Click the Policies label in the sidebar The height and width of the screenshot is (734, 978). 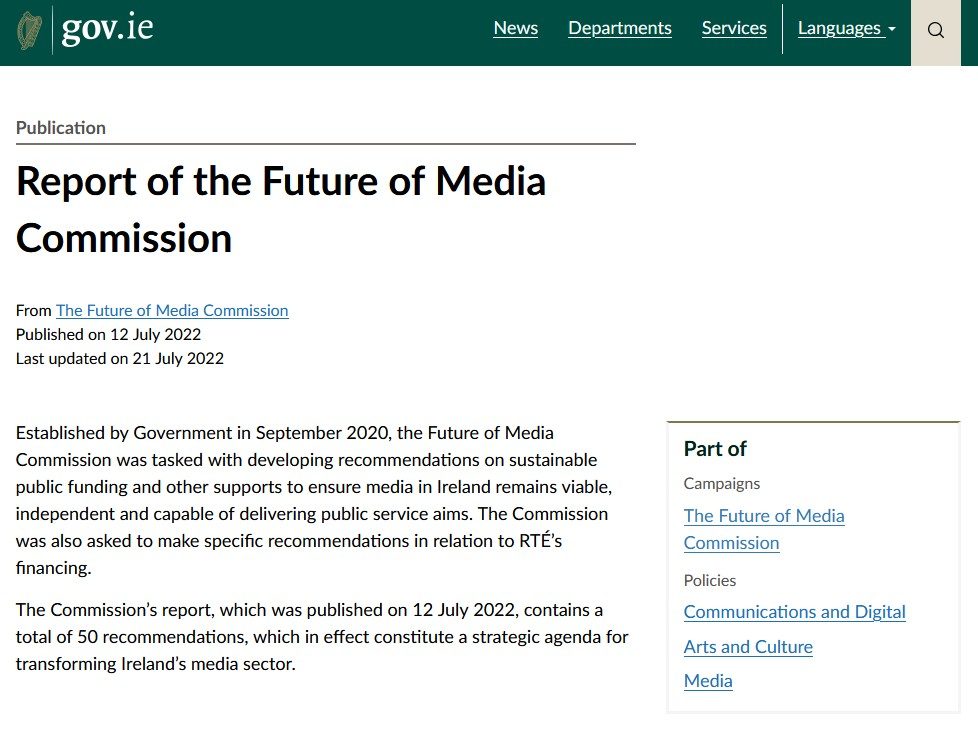click(710, 580)
